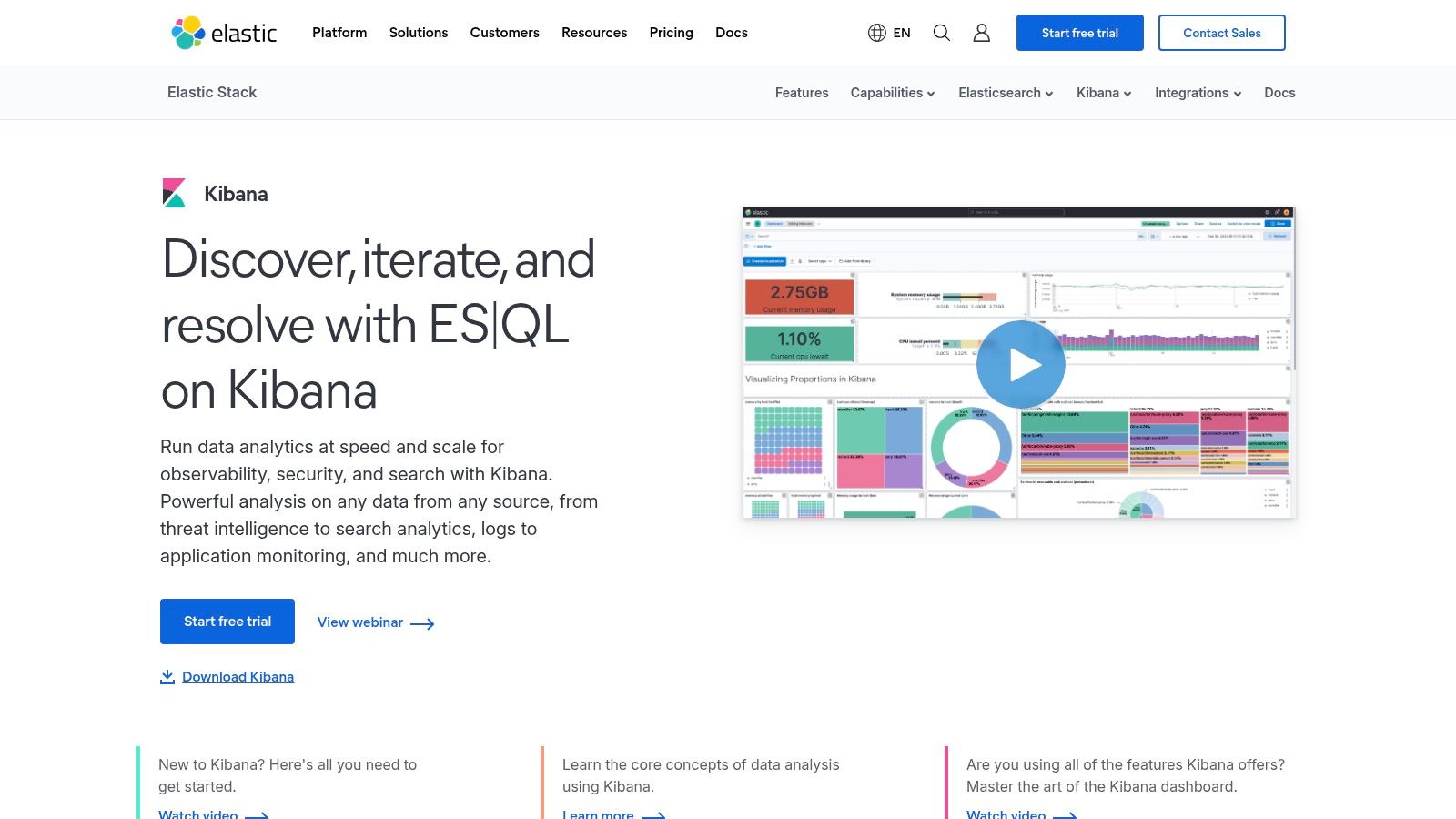
Task: Open the language globe selector
Action: pyautogui.click(x=877, y=33)
